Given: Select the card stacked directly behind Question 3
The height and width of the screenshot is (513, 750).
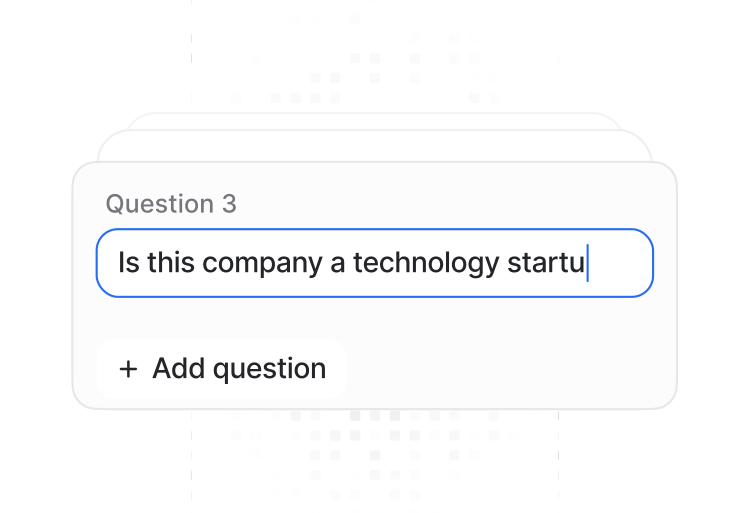Looking at the screenshot, I should click(374, 145).
